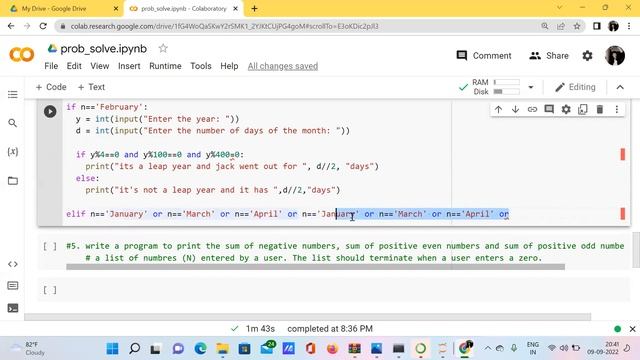
Task: Click the browser address bar URL
Action: (x=224, y=26)
